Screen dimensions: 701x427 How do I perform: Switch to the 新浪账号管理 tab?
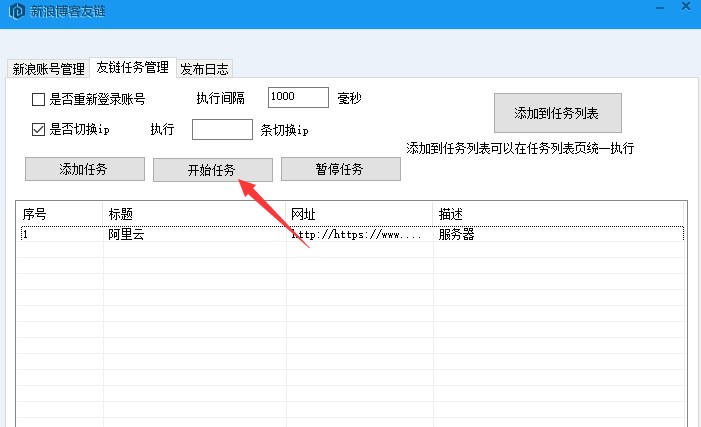48,69
